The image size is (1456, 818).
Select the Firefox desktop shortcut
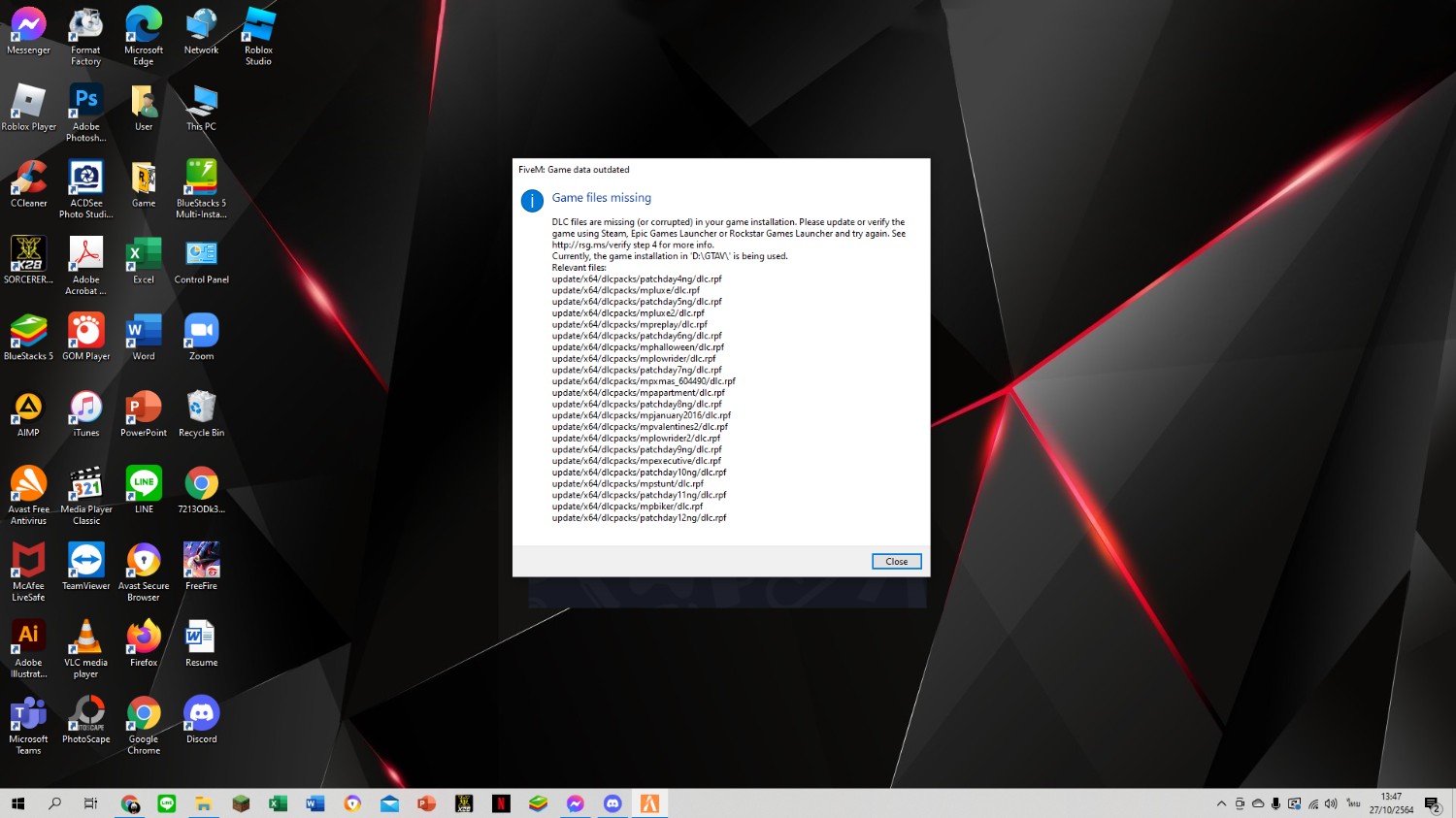pyautogui.click(x=144, y=645)
